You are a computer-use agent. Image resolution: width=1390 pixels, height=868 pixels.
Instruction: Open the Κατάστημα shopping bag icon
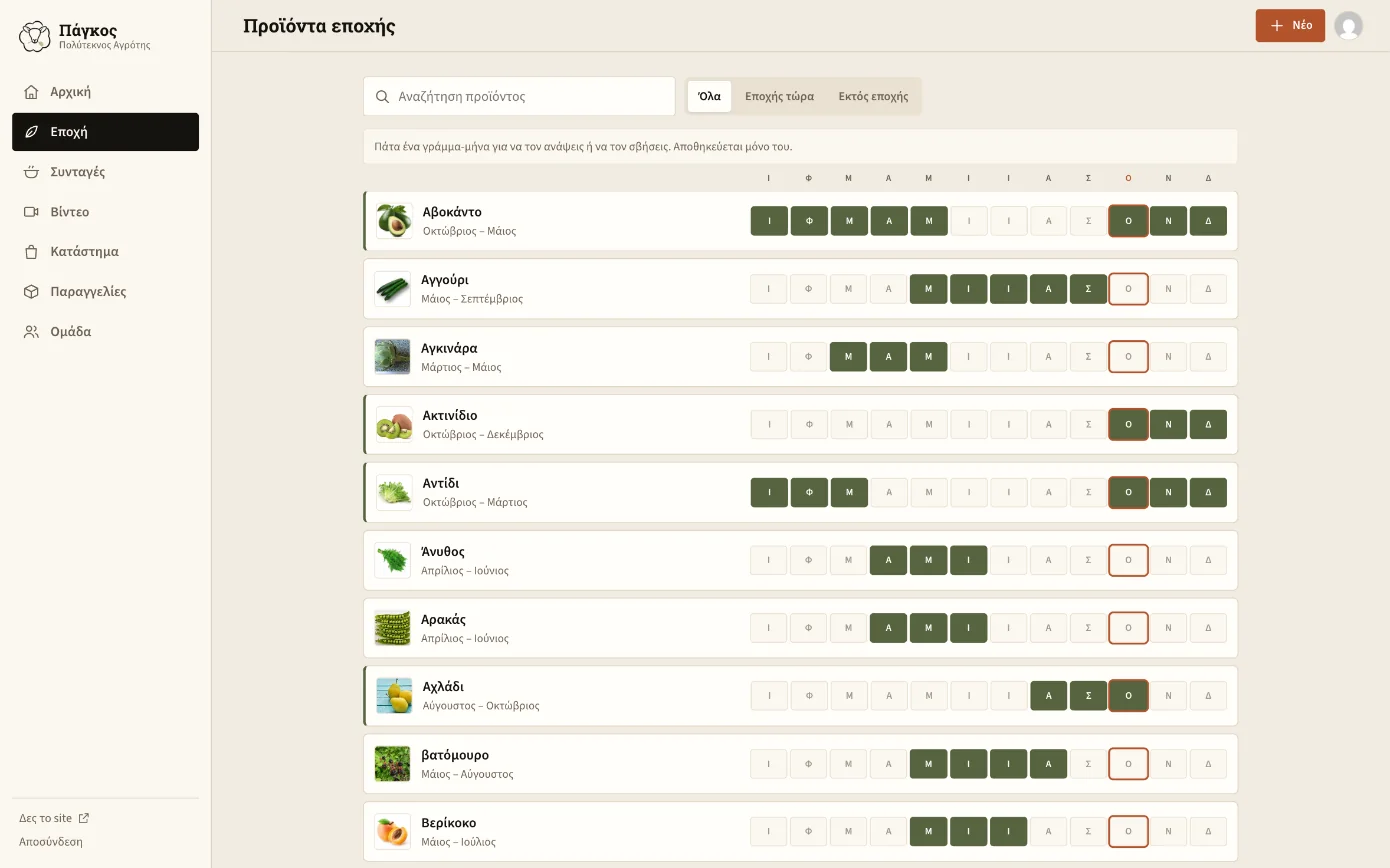31,252
